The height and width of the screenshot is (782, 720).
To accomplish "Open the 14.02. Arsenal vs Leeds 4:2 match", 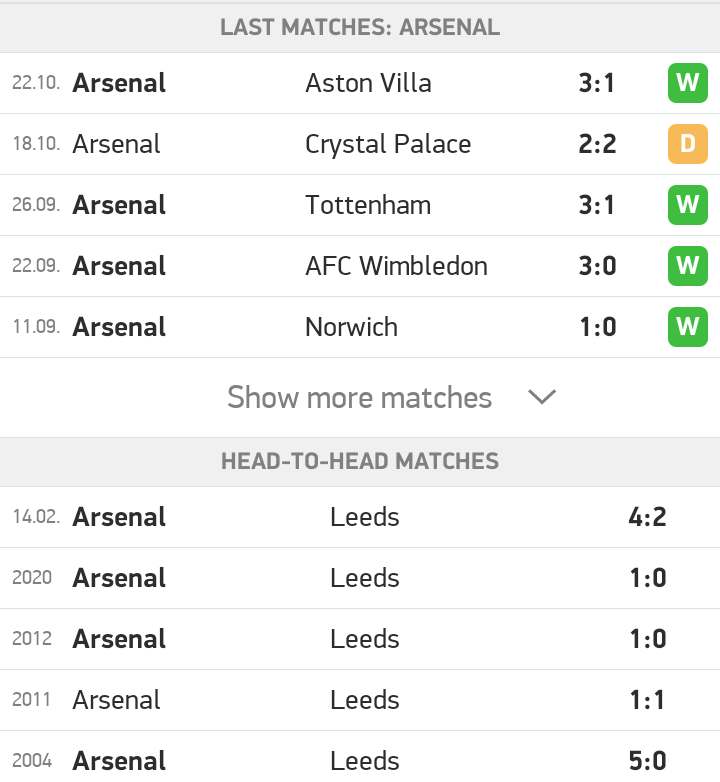I will (360, 517).
